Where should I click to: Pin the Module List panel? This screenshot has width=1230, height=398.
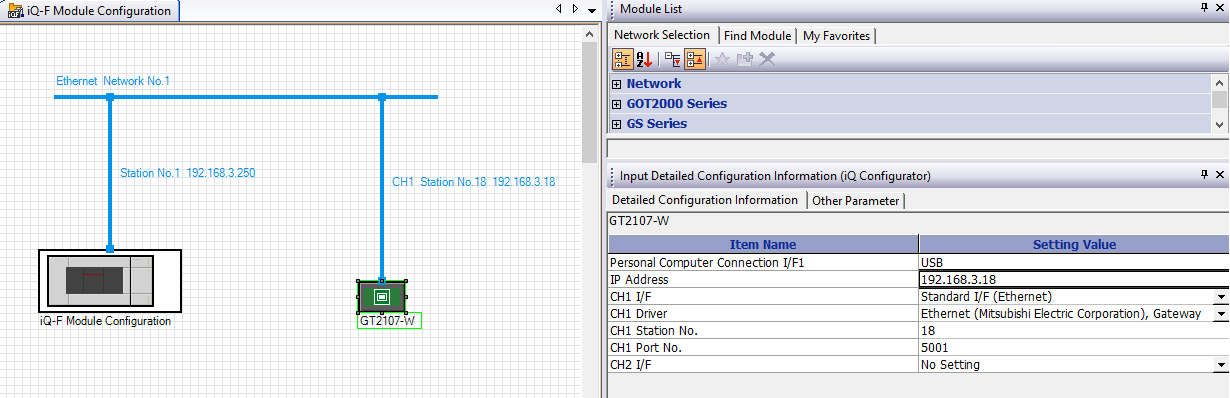pyautogui.click(x=1203, y=9)
